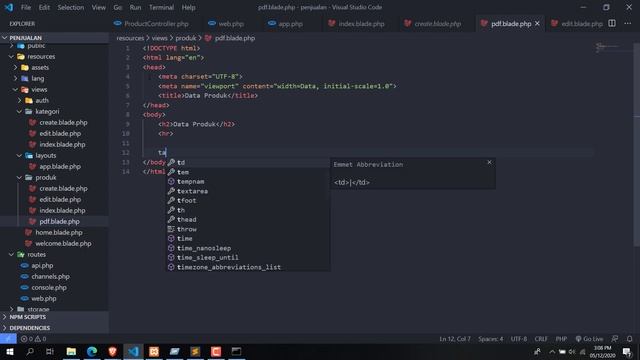This screenshot has width=640, height=360.
Task: Open the Go menu
Action: [118, 7]
